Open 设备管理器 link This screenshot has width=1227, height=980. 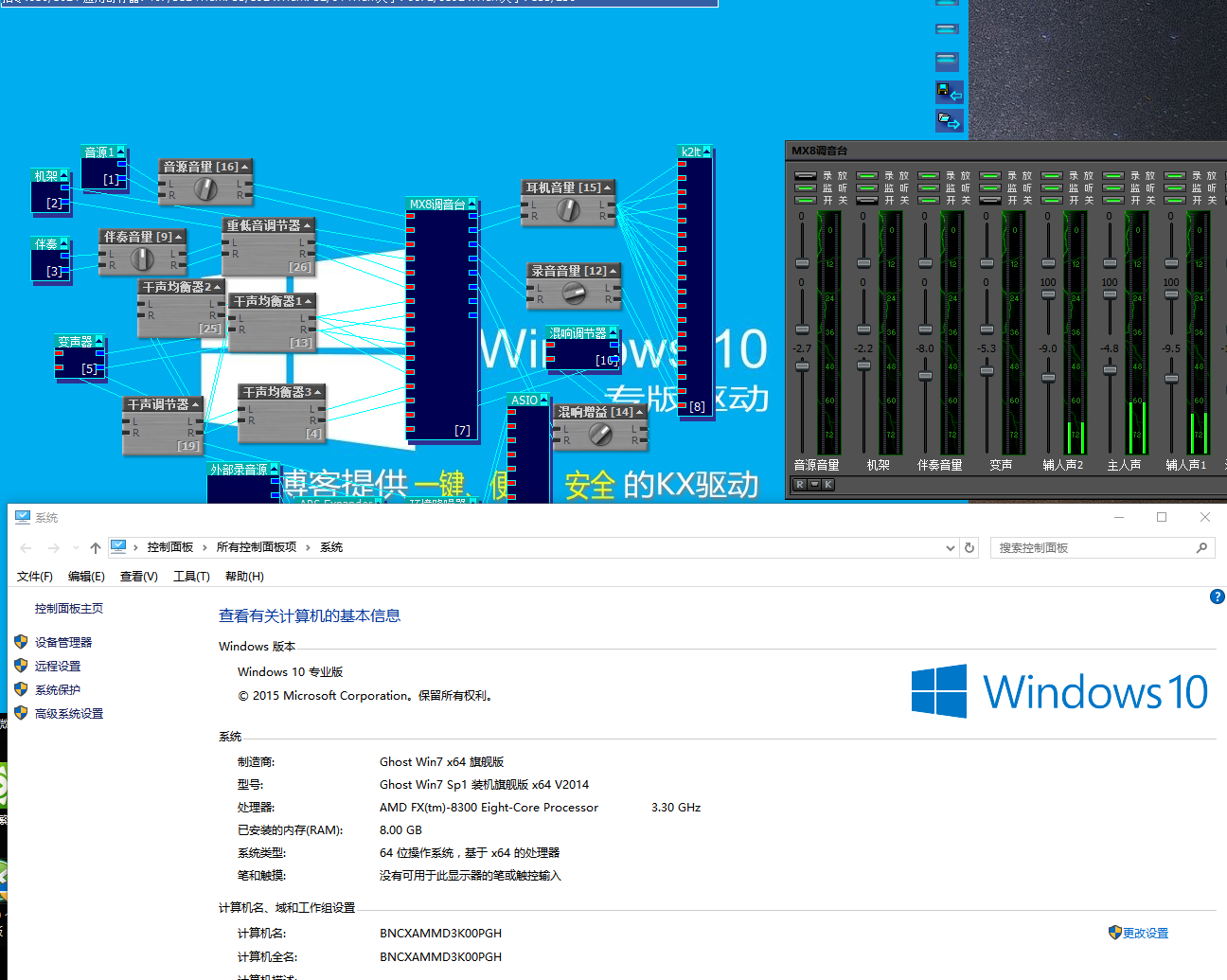click(63, 642)
